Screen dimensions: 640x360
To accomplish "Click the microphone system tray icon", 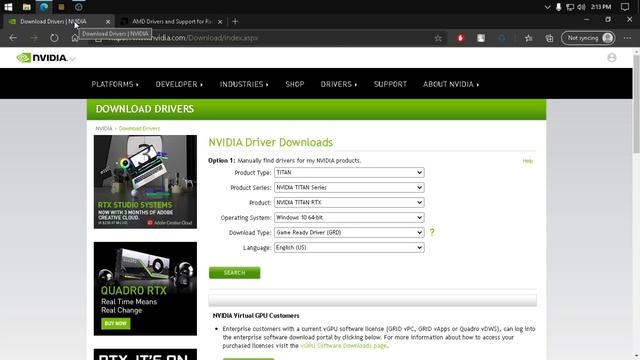I will click(x=558, y=7).
